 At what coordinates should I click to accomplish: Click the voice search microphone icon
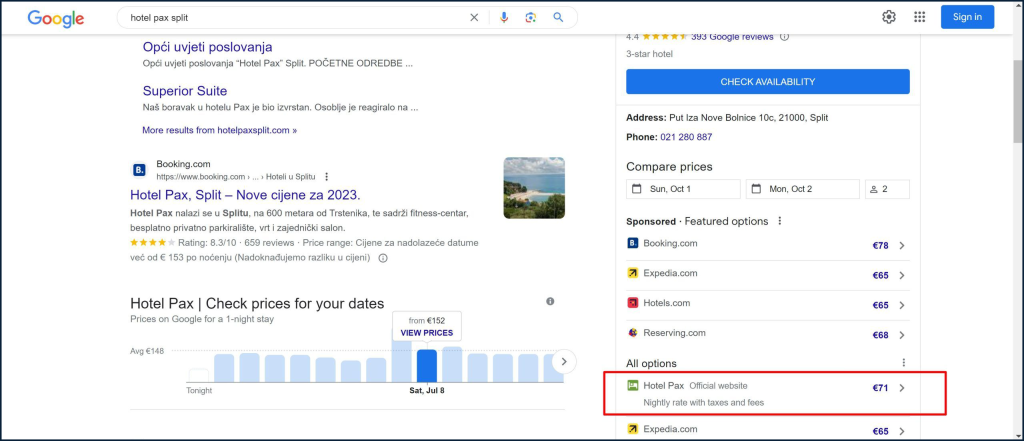pos(504,17)
